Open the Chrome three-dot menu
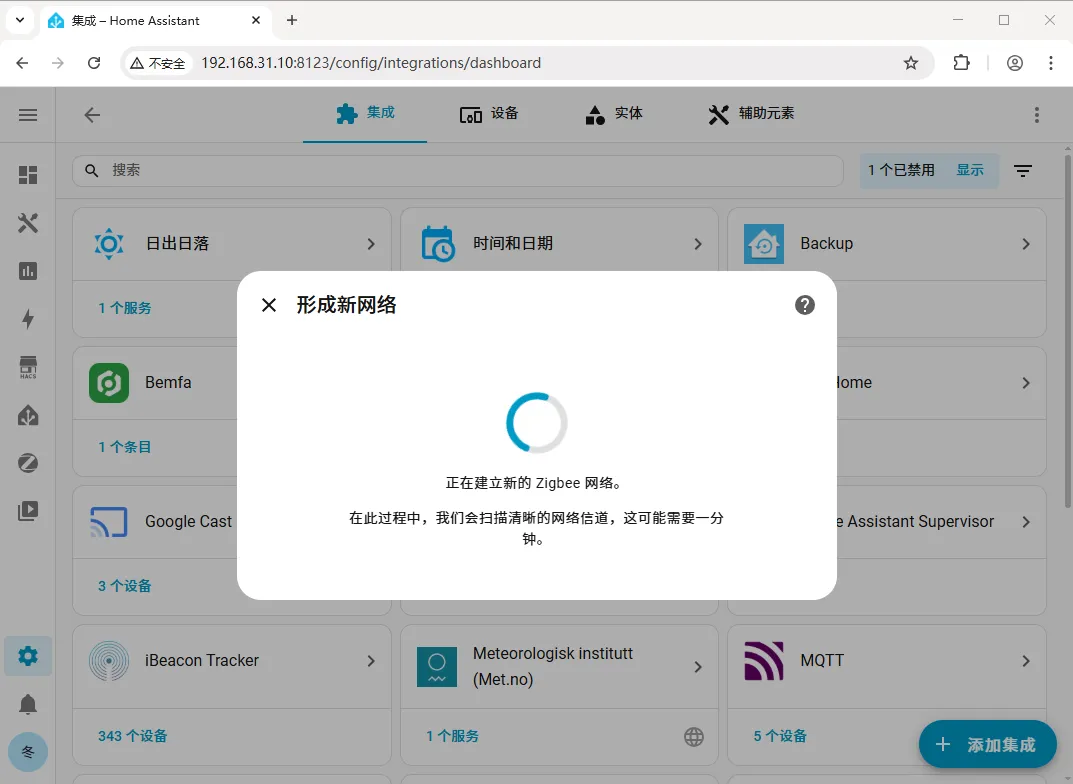 click(1050, 63)
